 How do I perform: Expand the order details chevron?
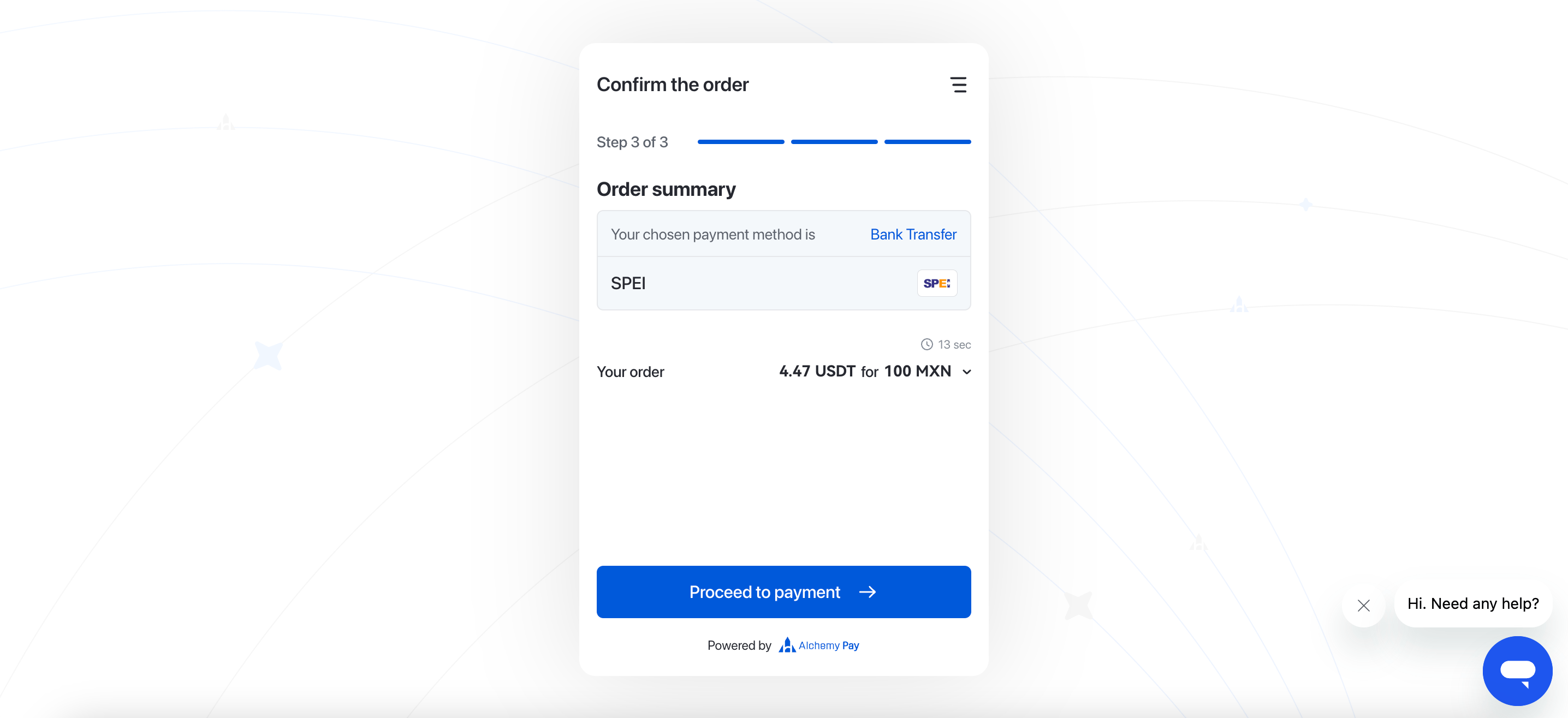click(966, 372)
